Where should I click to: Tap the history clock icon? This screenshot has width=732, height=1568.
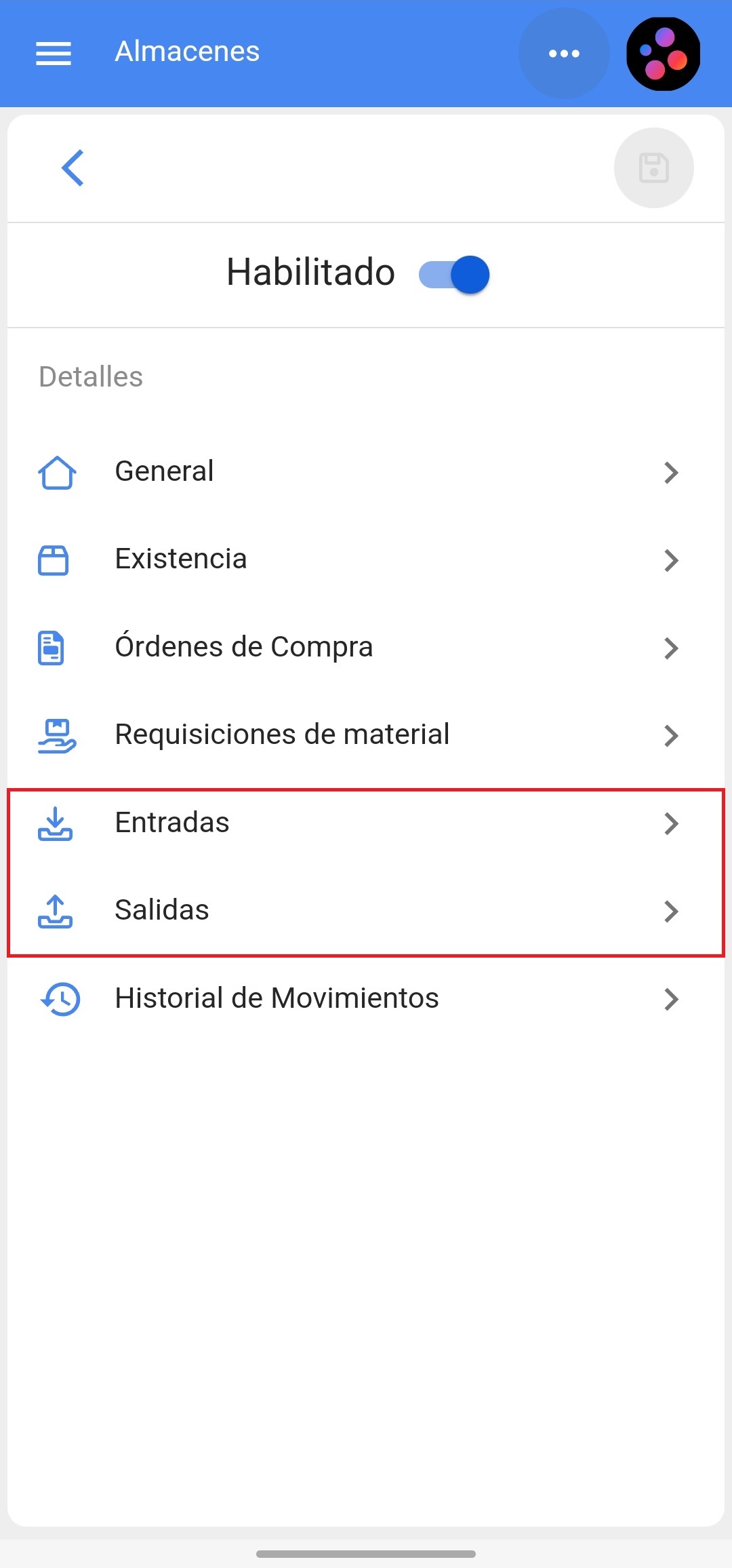click(60, 999)
